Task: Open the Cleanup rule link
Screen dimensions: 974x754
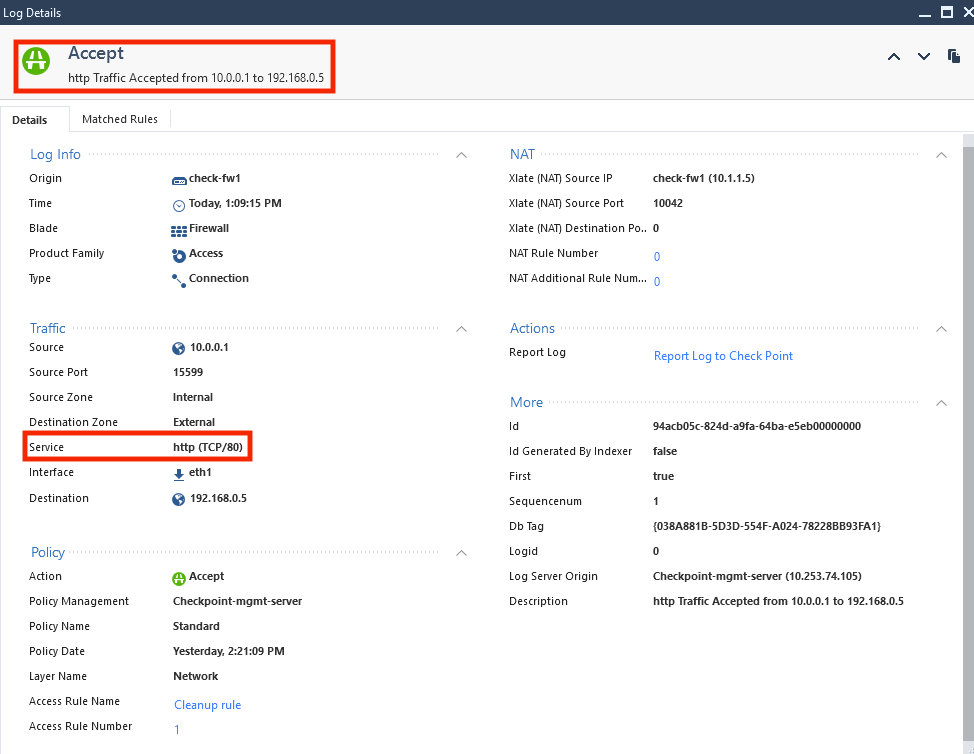Action: [x=208, y=705]
